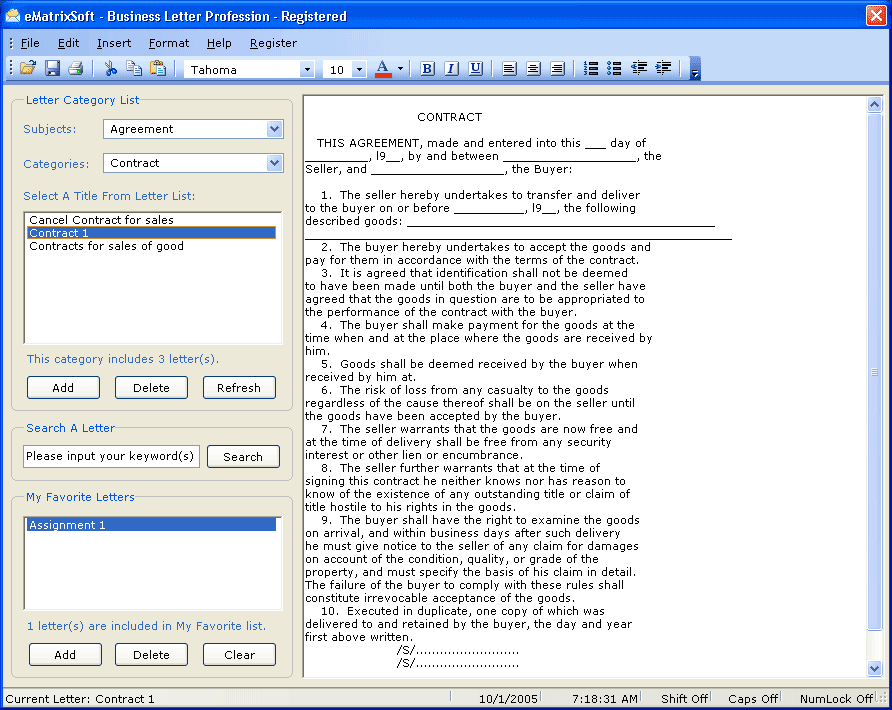Refresh the letter title list
The image size is (892, 710).
coord(239,387)
